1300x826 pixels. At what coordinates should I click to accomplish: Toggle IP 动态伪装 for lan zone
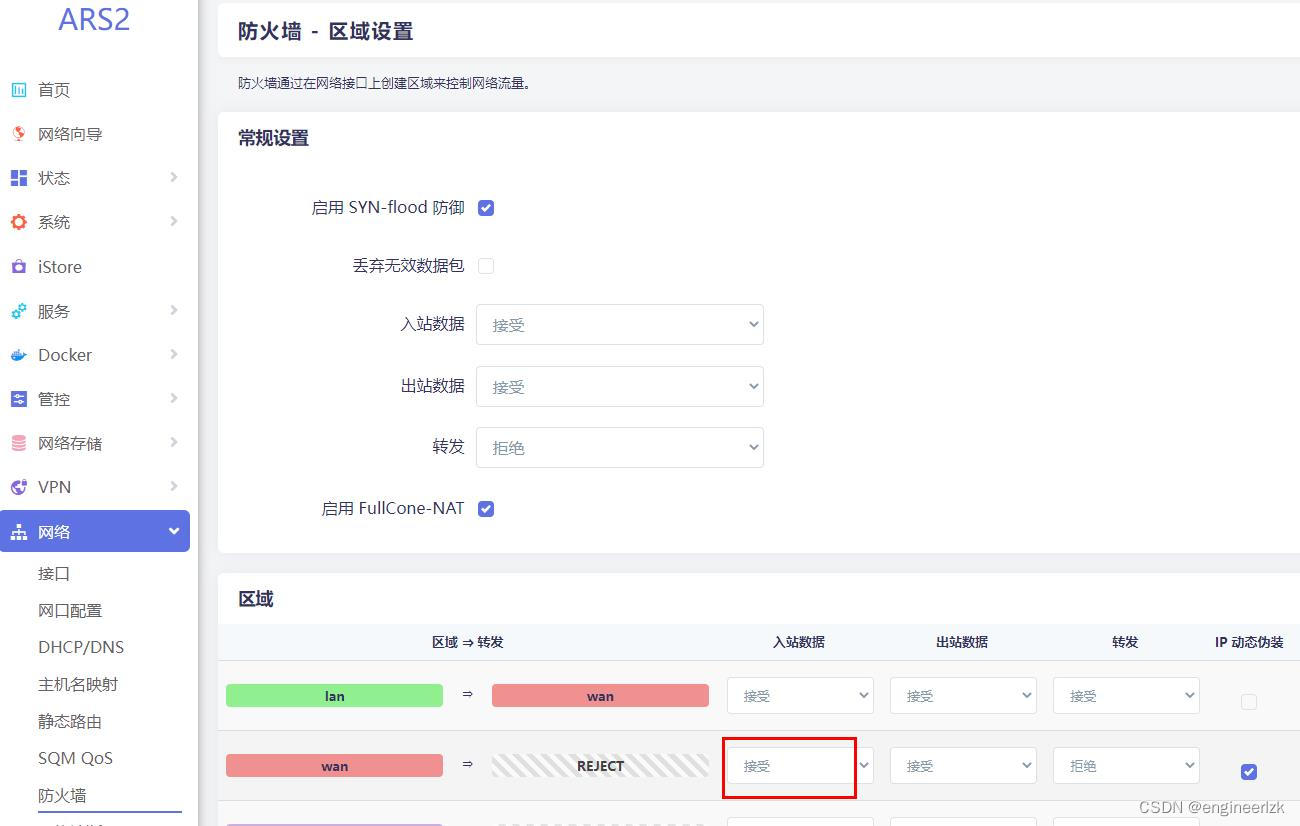click(x=1249, y=702)
